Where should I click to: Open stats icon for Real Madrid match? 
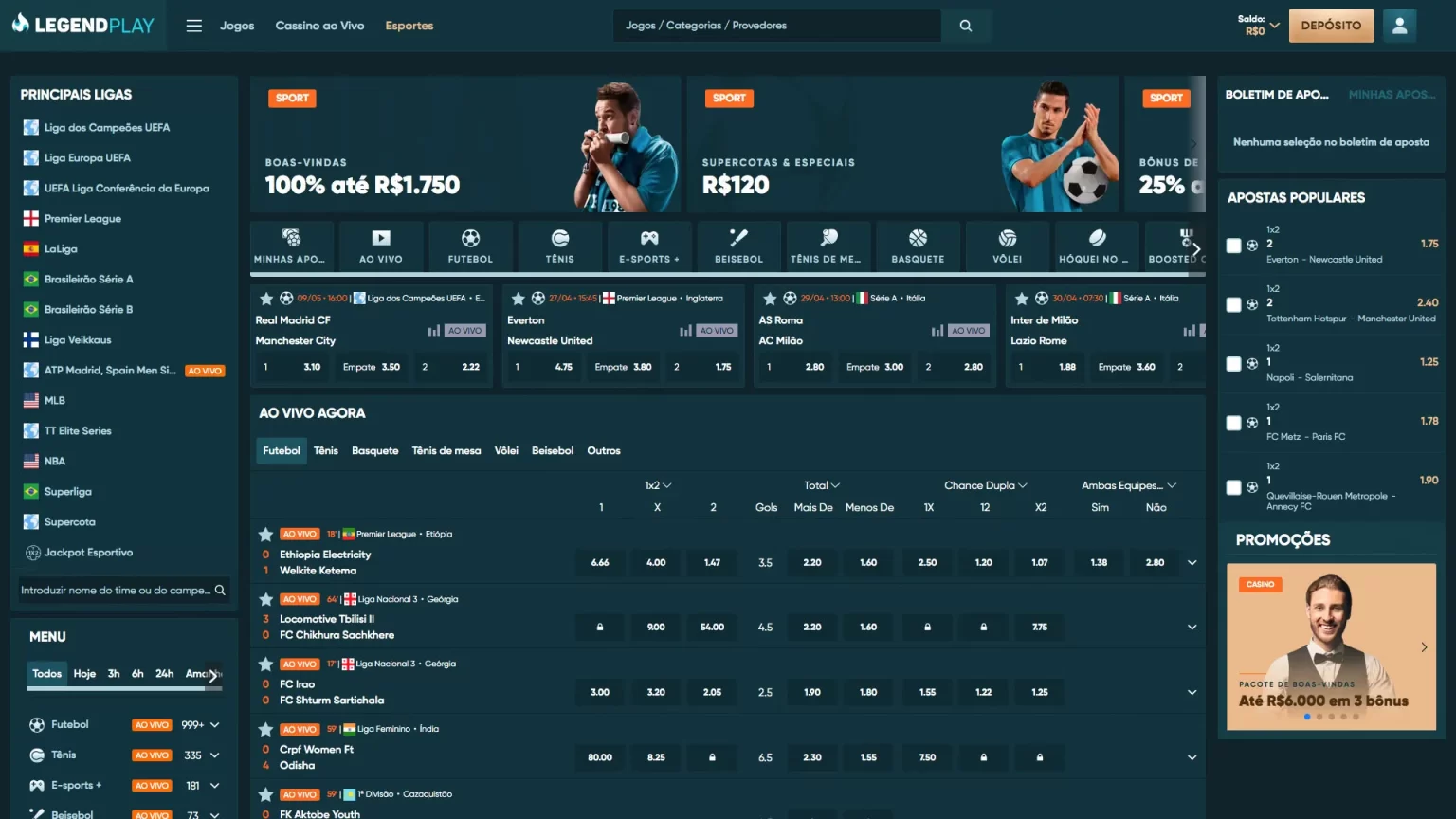434,331
